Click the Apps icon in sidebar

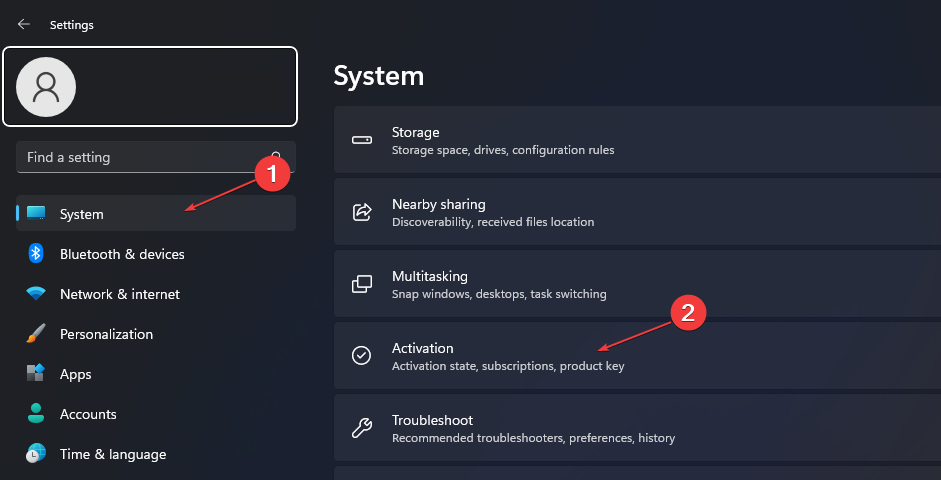(36, 373)
